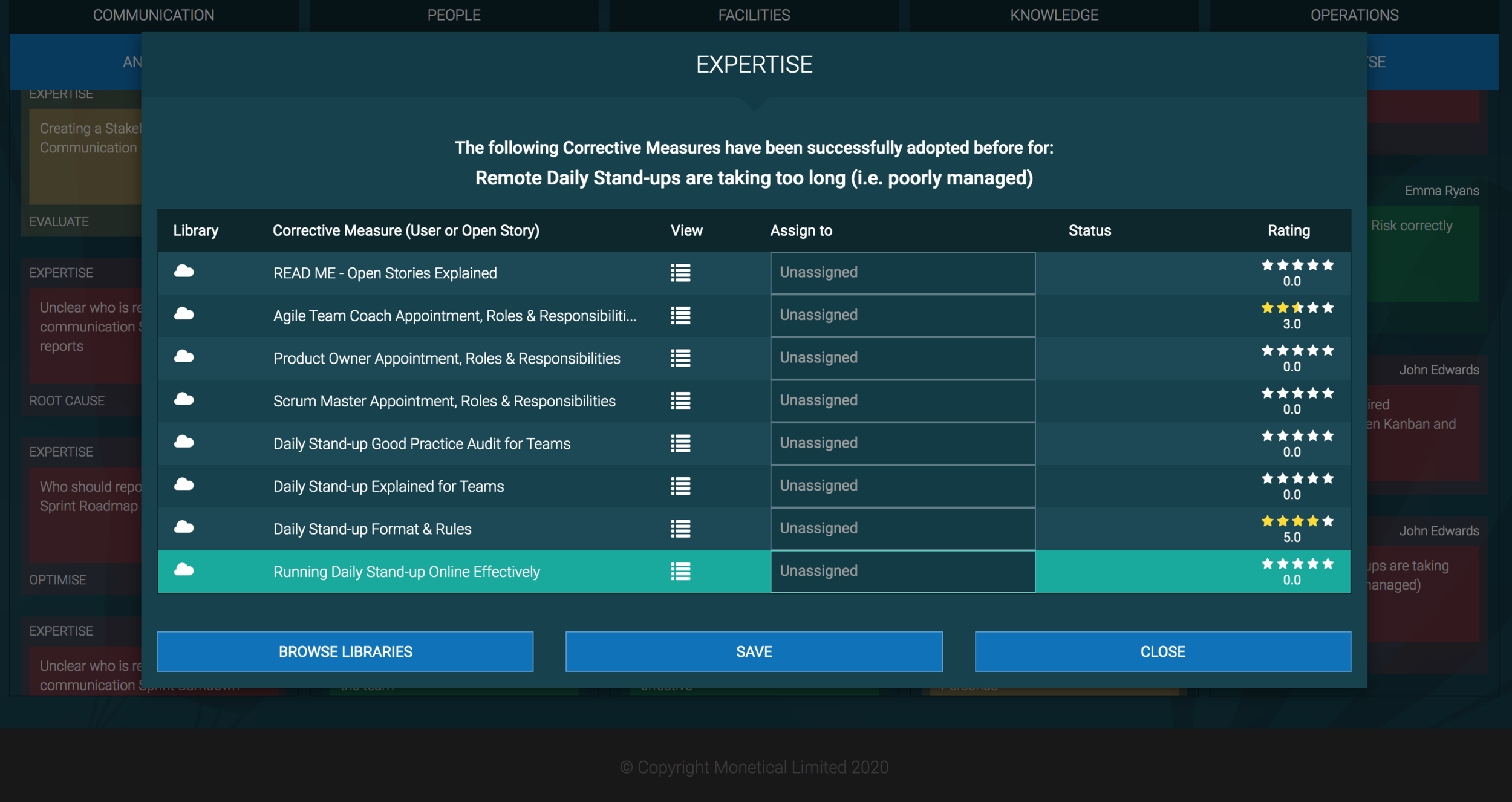
Task: Click the CLOSE button in dialog
Action: point(1162,651)
